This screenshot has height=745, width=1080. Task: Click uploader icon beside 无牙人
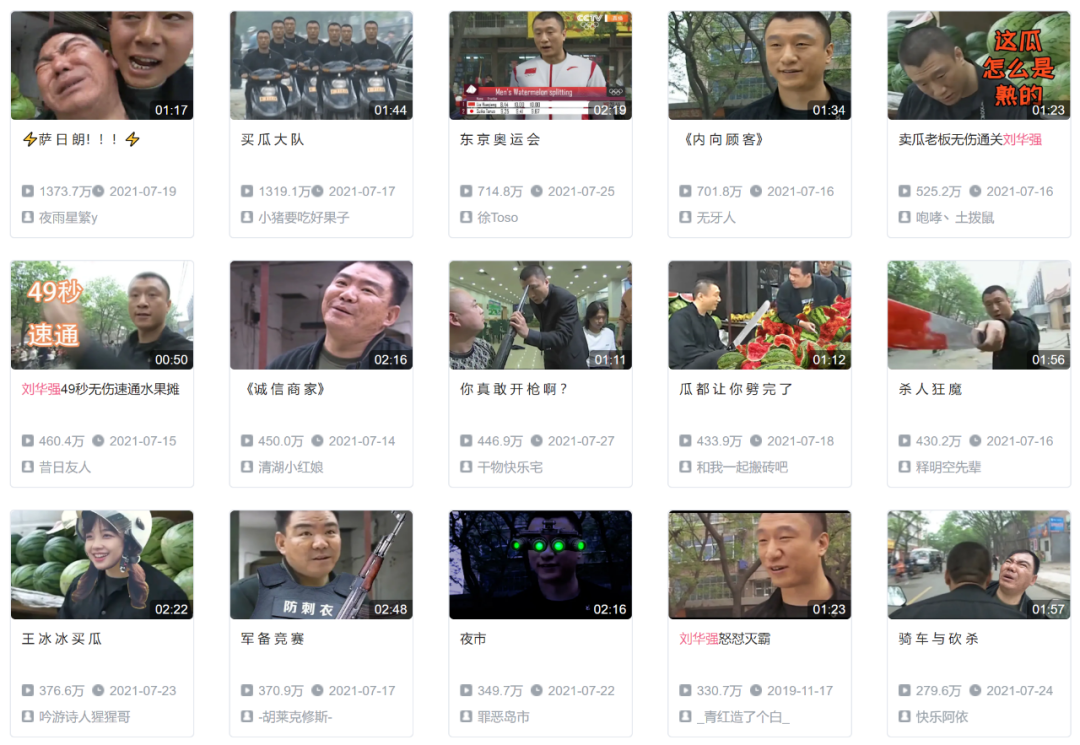(x=685, y=217)
